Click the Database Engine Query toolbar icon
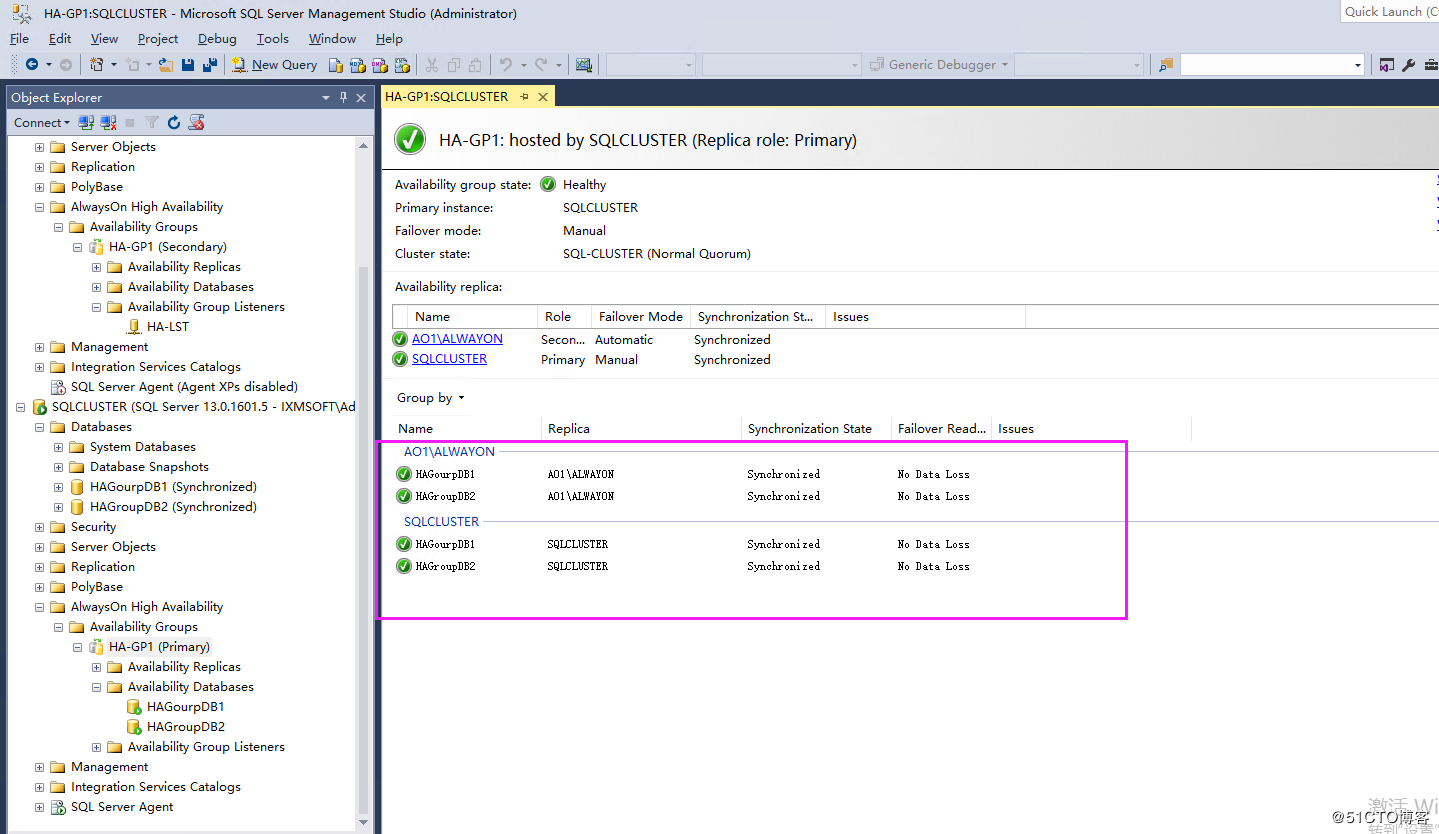The image size is (1439, 834). point(335,64)
